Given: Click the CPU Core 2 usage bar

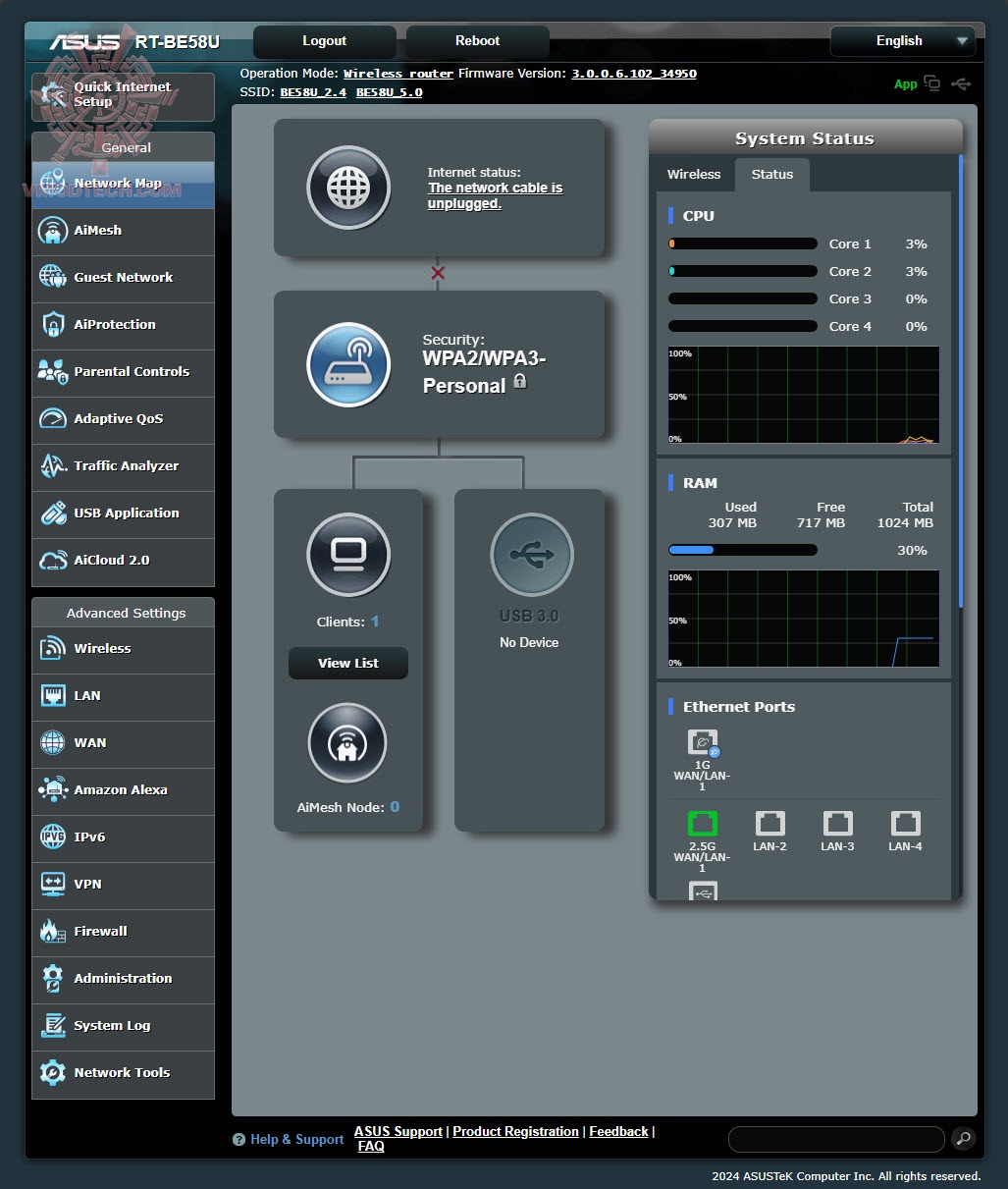Looking at the screenshot, I should (743, 272).
